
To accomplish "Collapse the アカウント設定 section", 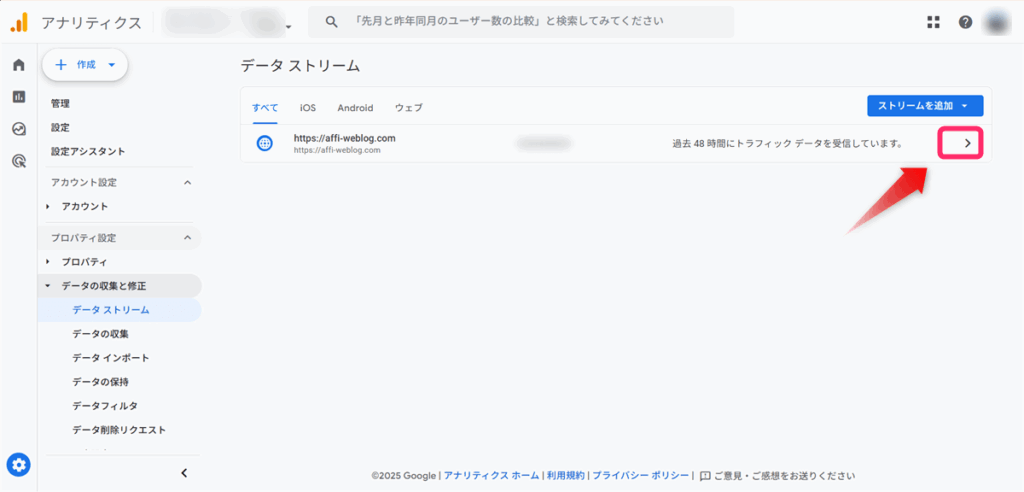I will [x=187, y=182].
